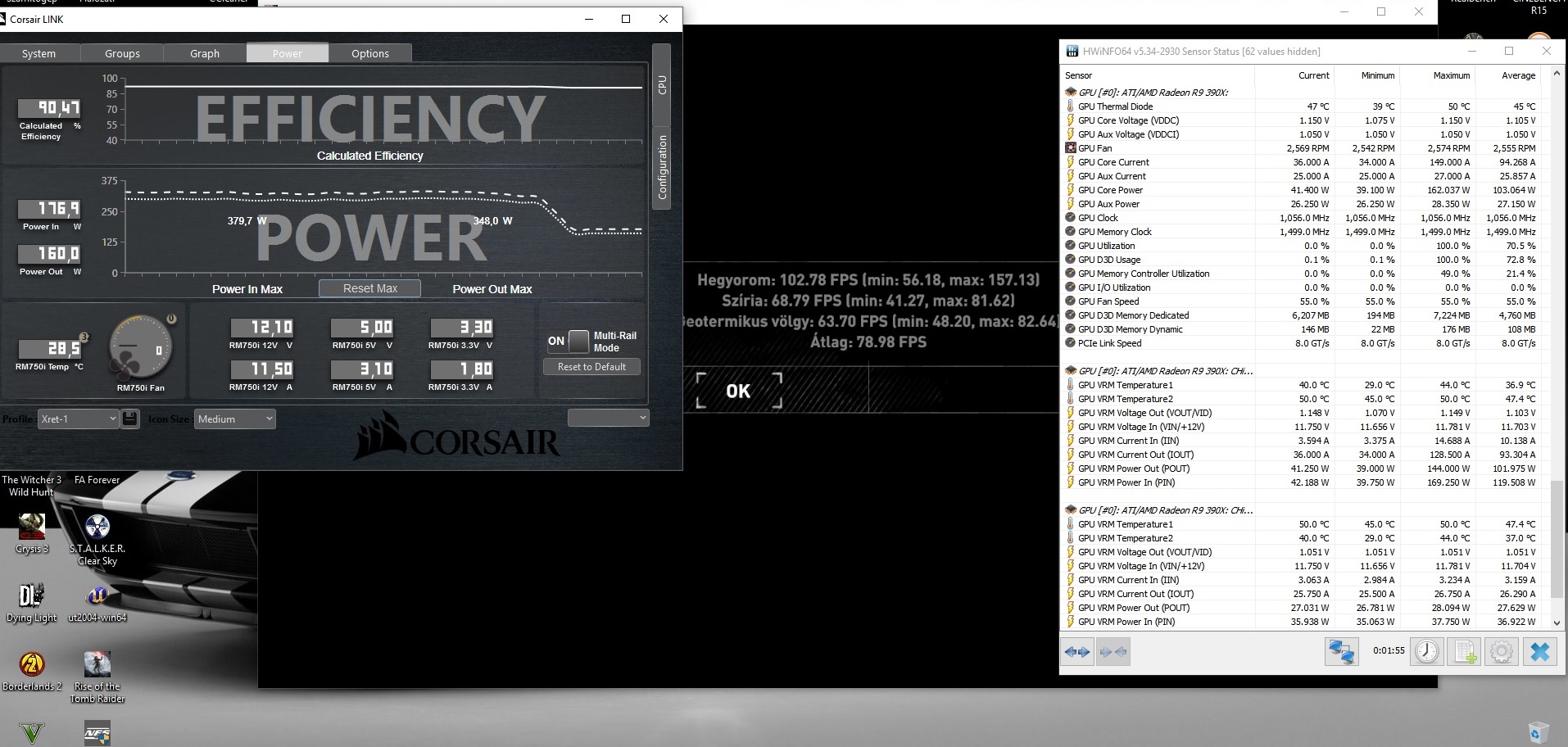Screen dimensions: 1568x747
Task: Click the HWiNFO vertical scrollbar thumb
Action: point(1557,538)
